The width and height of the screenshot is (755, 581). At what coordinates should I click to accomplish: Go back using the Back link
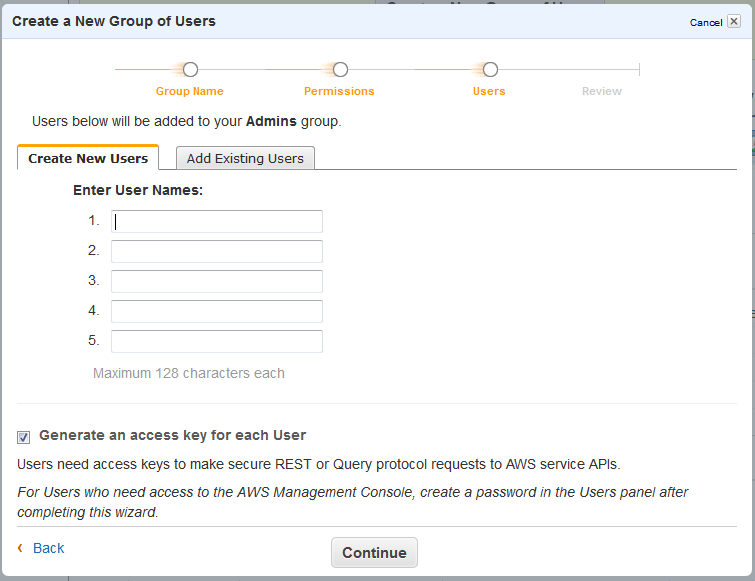(48, 548)
